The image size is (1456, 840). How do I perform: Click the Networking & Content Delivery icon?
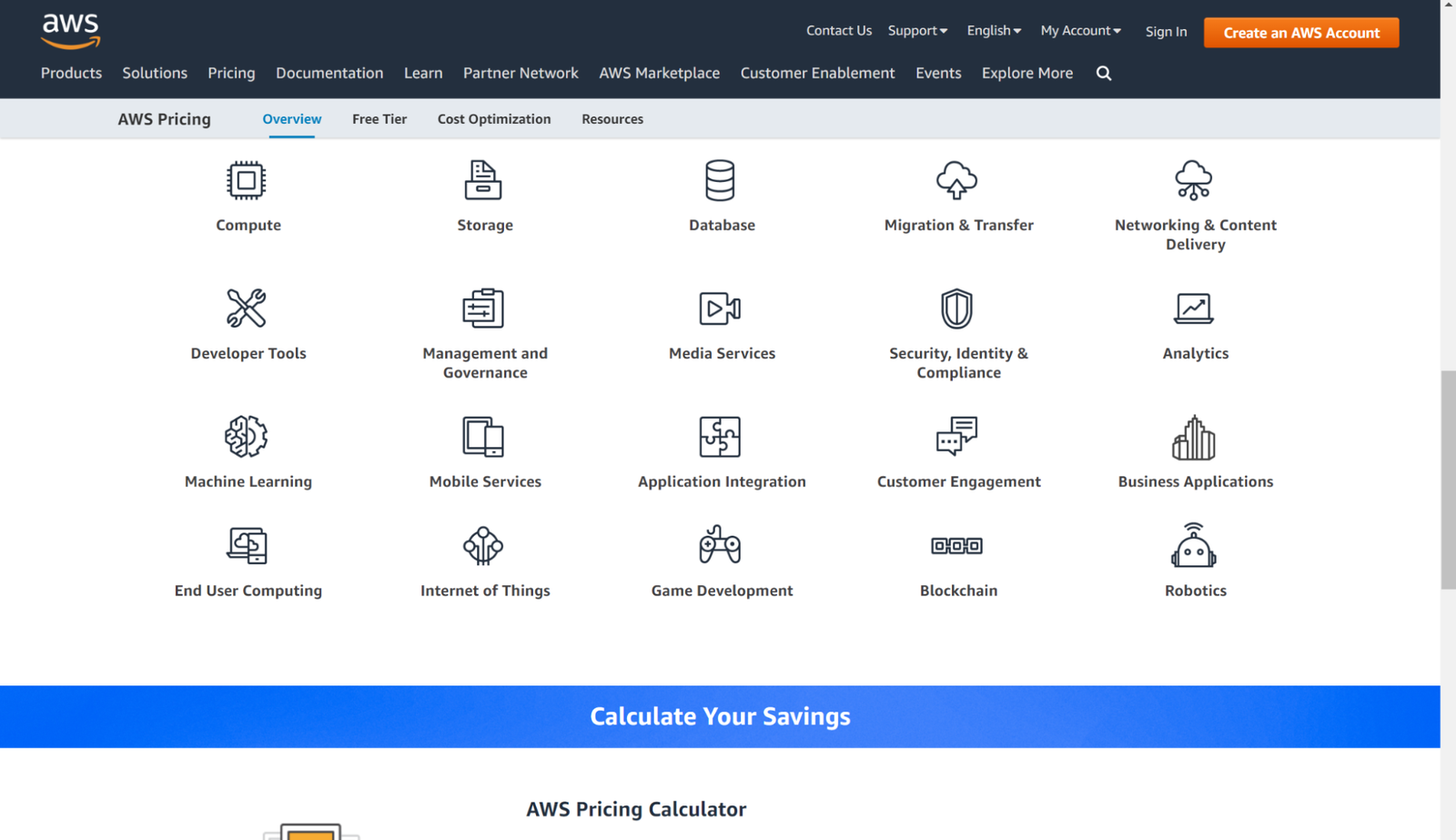[1194, 180]
